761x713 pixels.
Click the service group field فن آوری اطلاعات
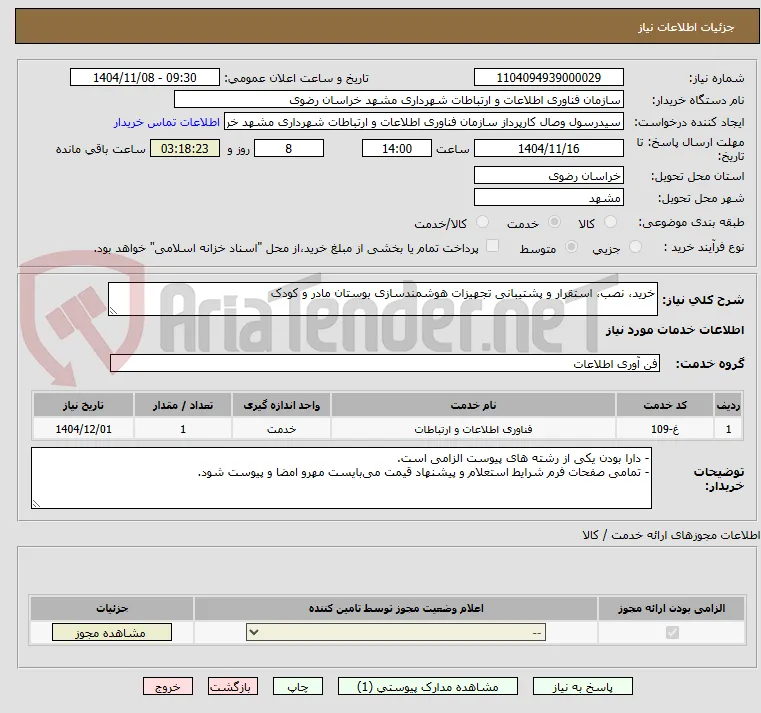384,364
